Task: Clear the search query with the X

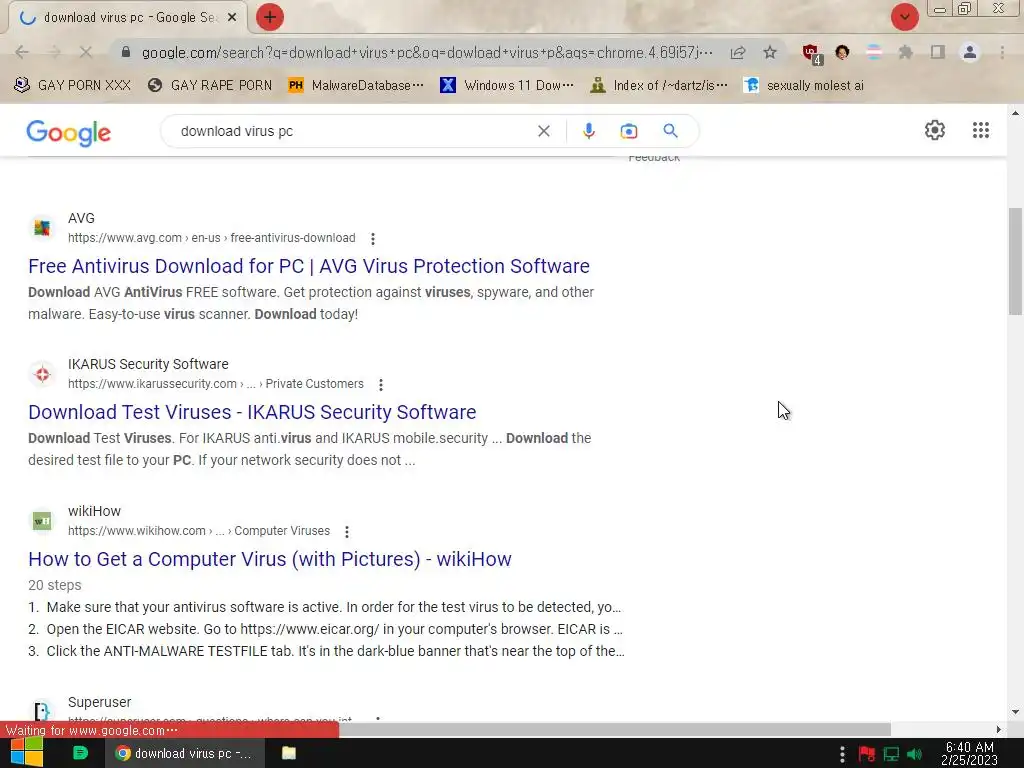Action: point(543,131)
